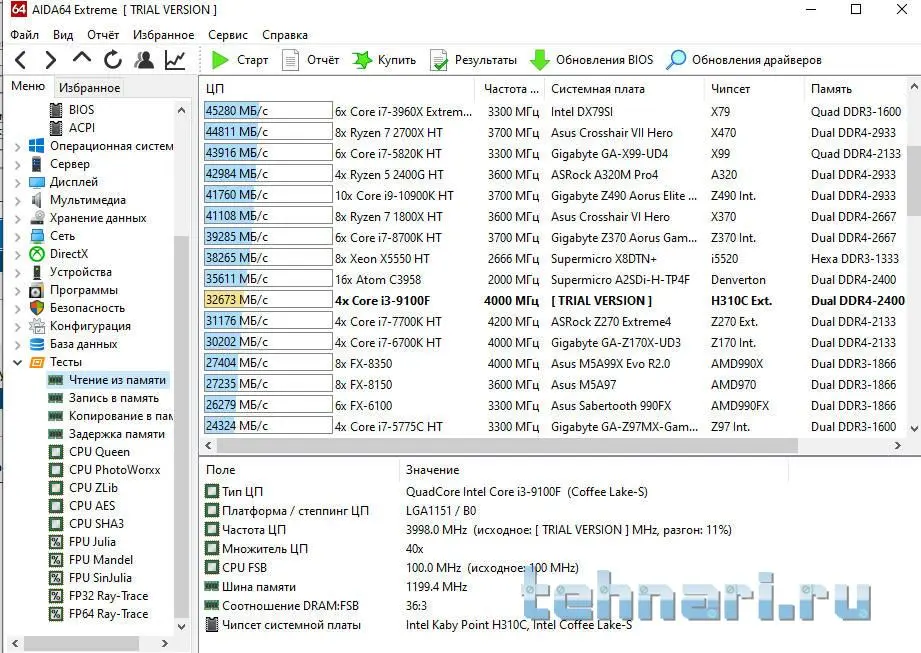
Task: Select the 4x Core i3-9100F result row
Action: pos(554,301)
